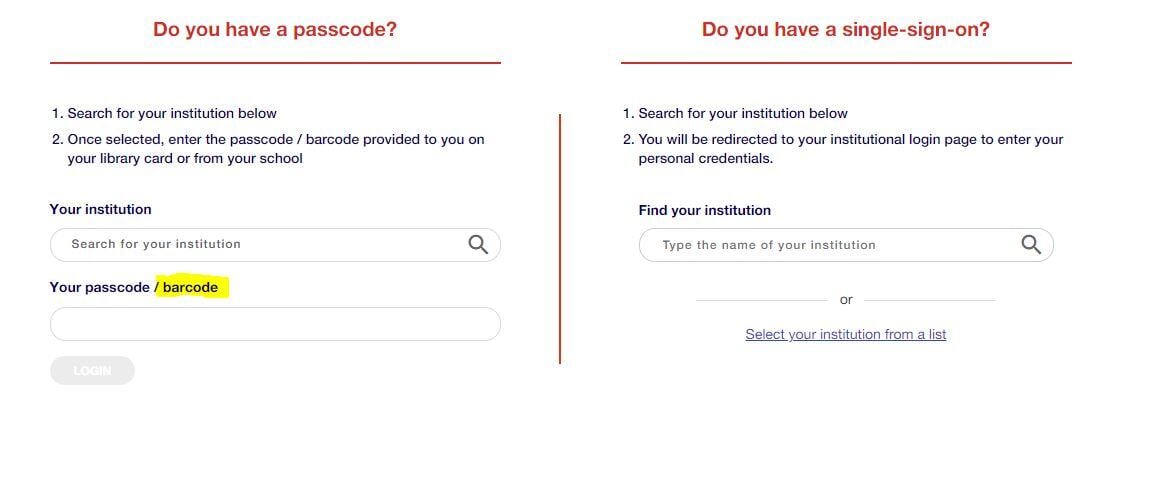The image size is (1175, 489).
Task: Select the 'Your institution' field label
Action: click(x=100, y=209)
